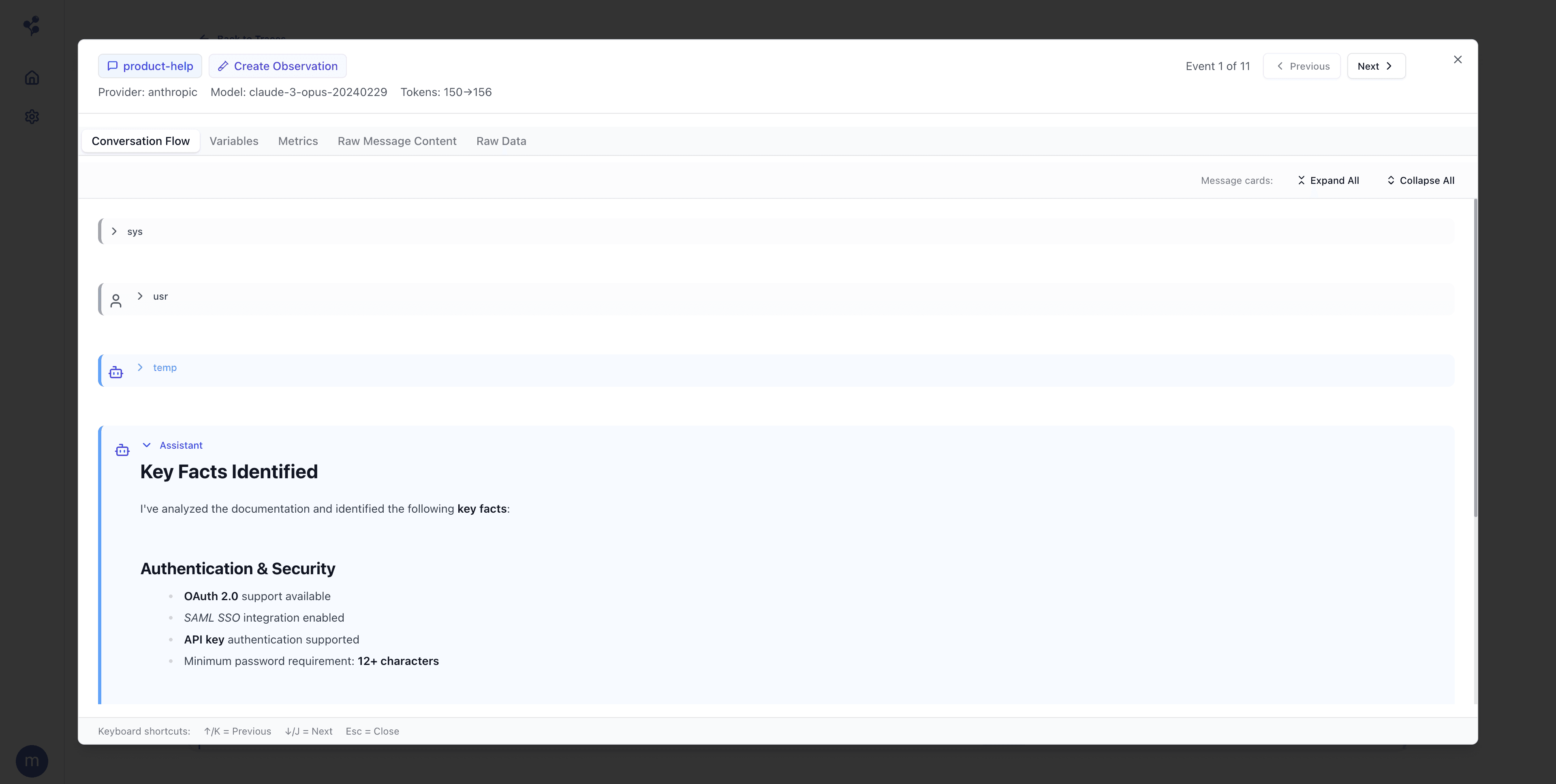
Task: Click the product-help chat bubble icon
Action: click(112, 66)
